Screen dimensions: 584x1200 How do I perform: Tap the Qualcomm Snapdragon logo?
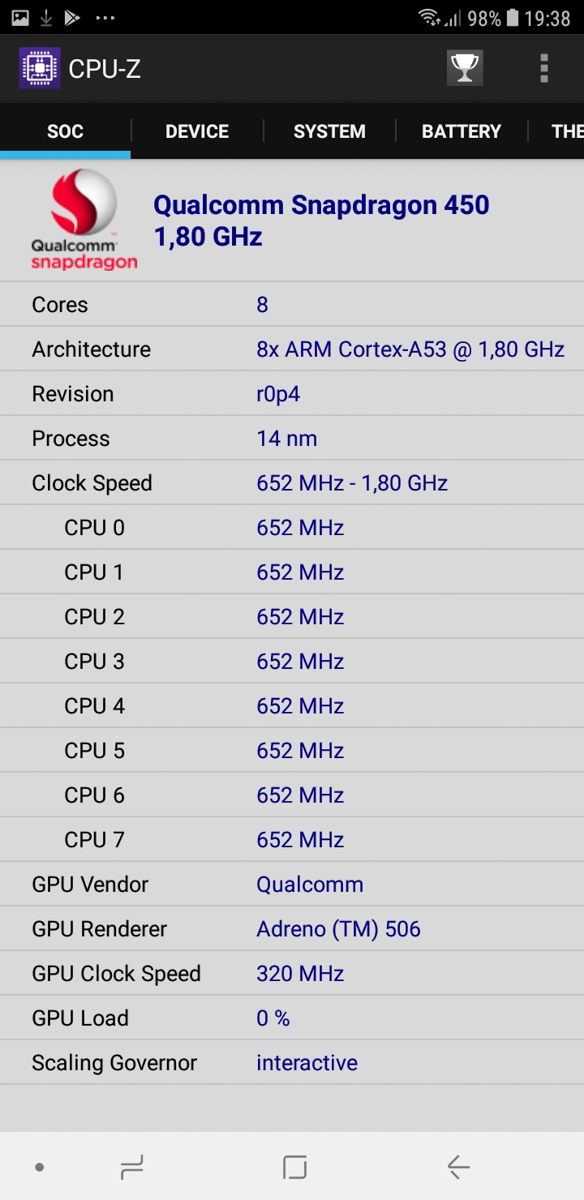pyautogui.click(x=84, y=220)
